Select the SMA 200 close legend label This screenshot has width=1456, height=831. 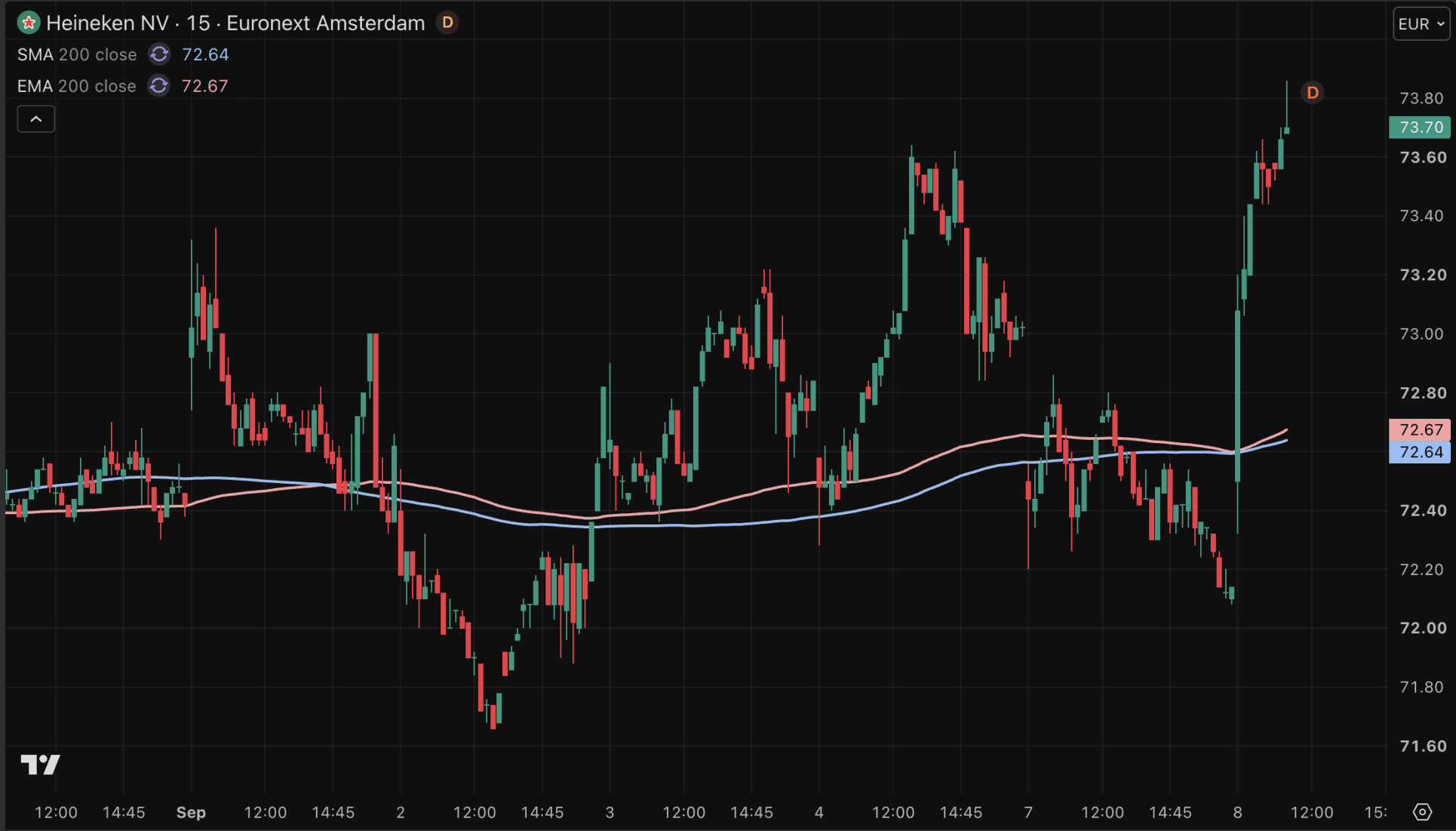coord(77,54)
